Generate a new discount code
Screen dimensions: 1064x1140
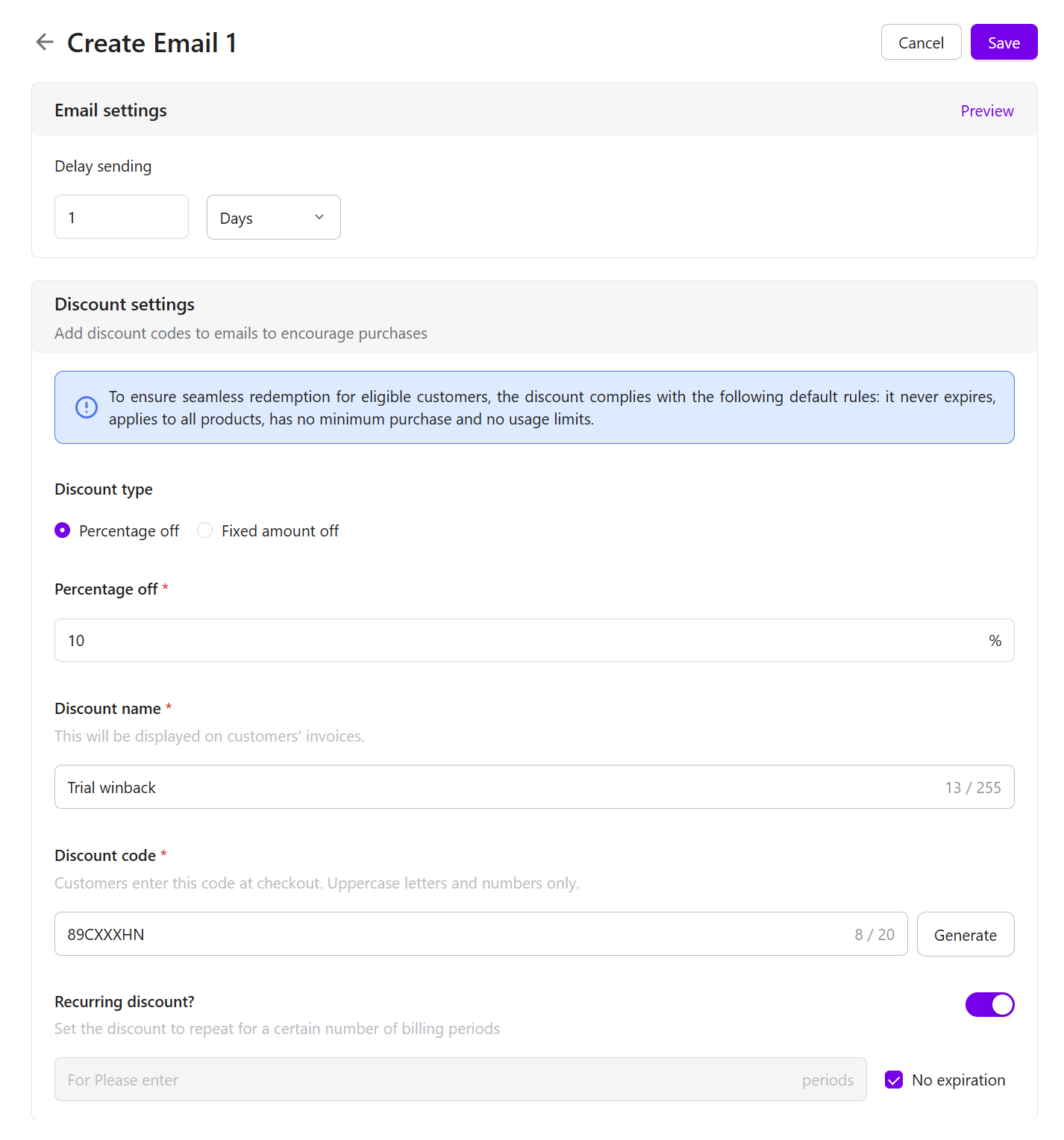(x=965, y=934)
